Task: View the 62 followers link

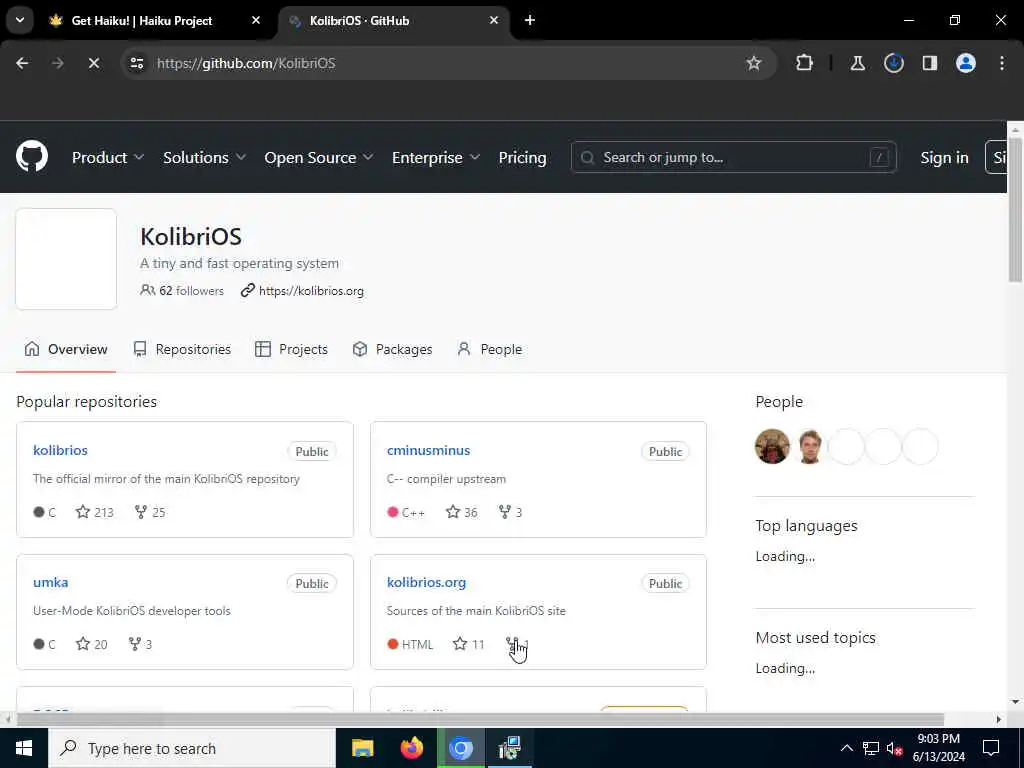Action: [182, 291]
